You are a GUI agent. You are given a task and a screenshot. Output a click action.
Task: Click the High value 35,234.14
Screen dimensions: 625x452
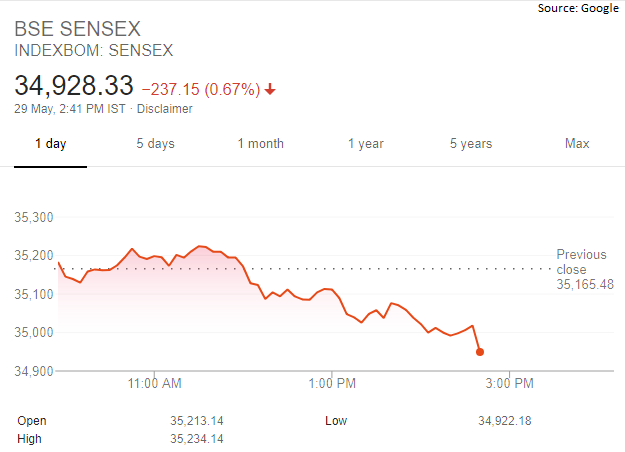197,439
